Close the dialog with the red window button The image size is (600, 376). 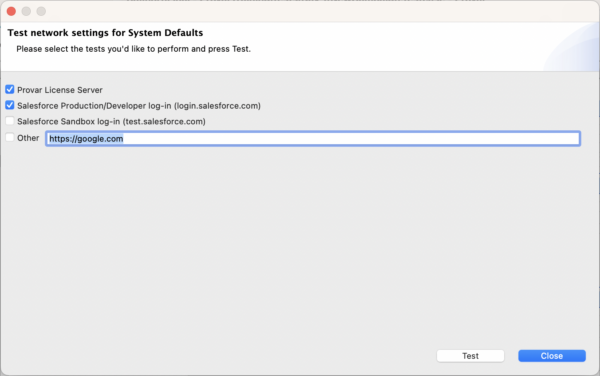tap(11, 11)
